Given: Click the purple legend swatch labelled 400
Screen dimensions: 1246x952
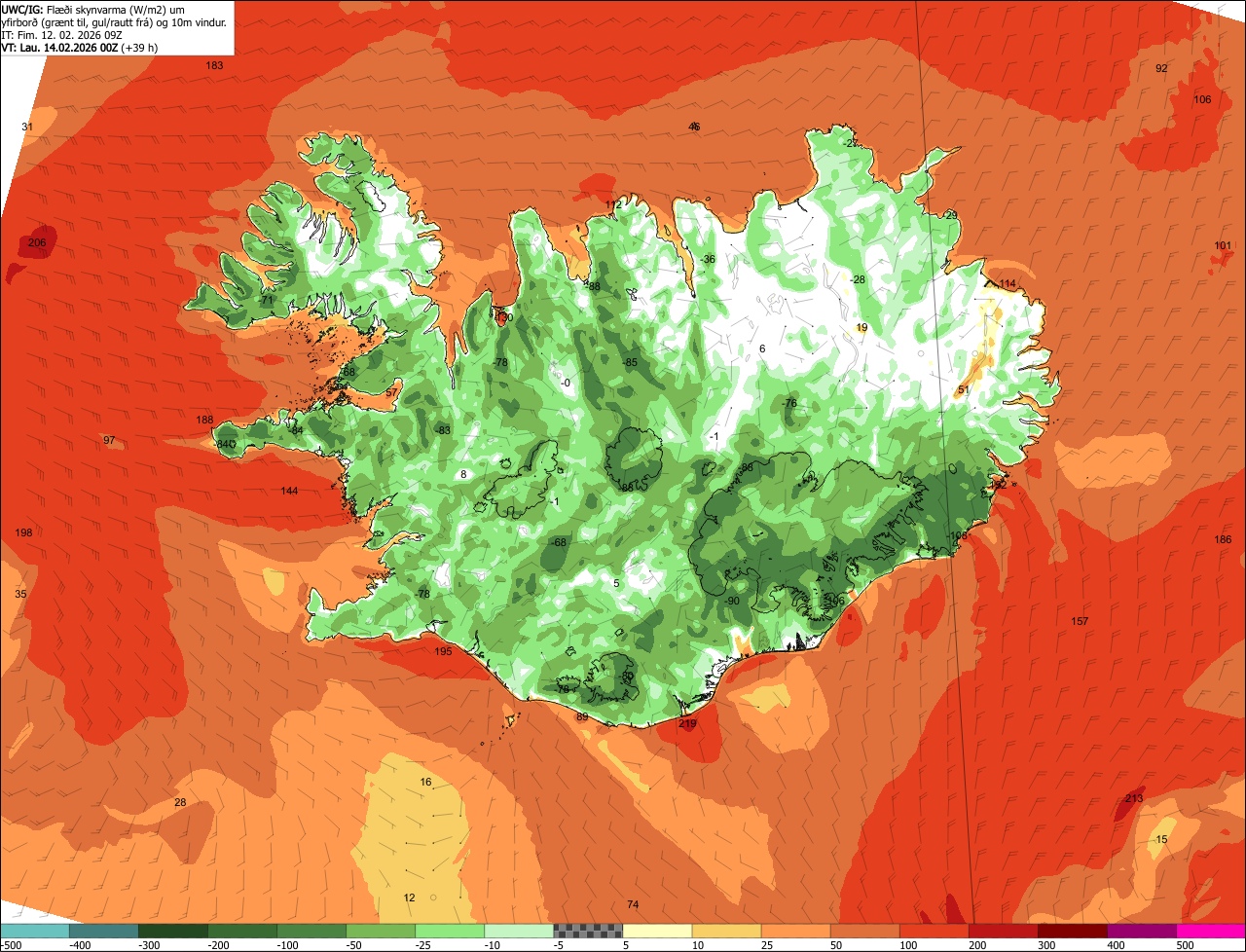Looking at the screenshot, I should 1142,931.
